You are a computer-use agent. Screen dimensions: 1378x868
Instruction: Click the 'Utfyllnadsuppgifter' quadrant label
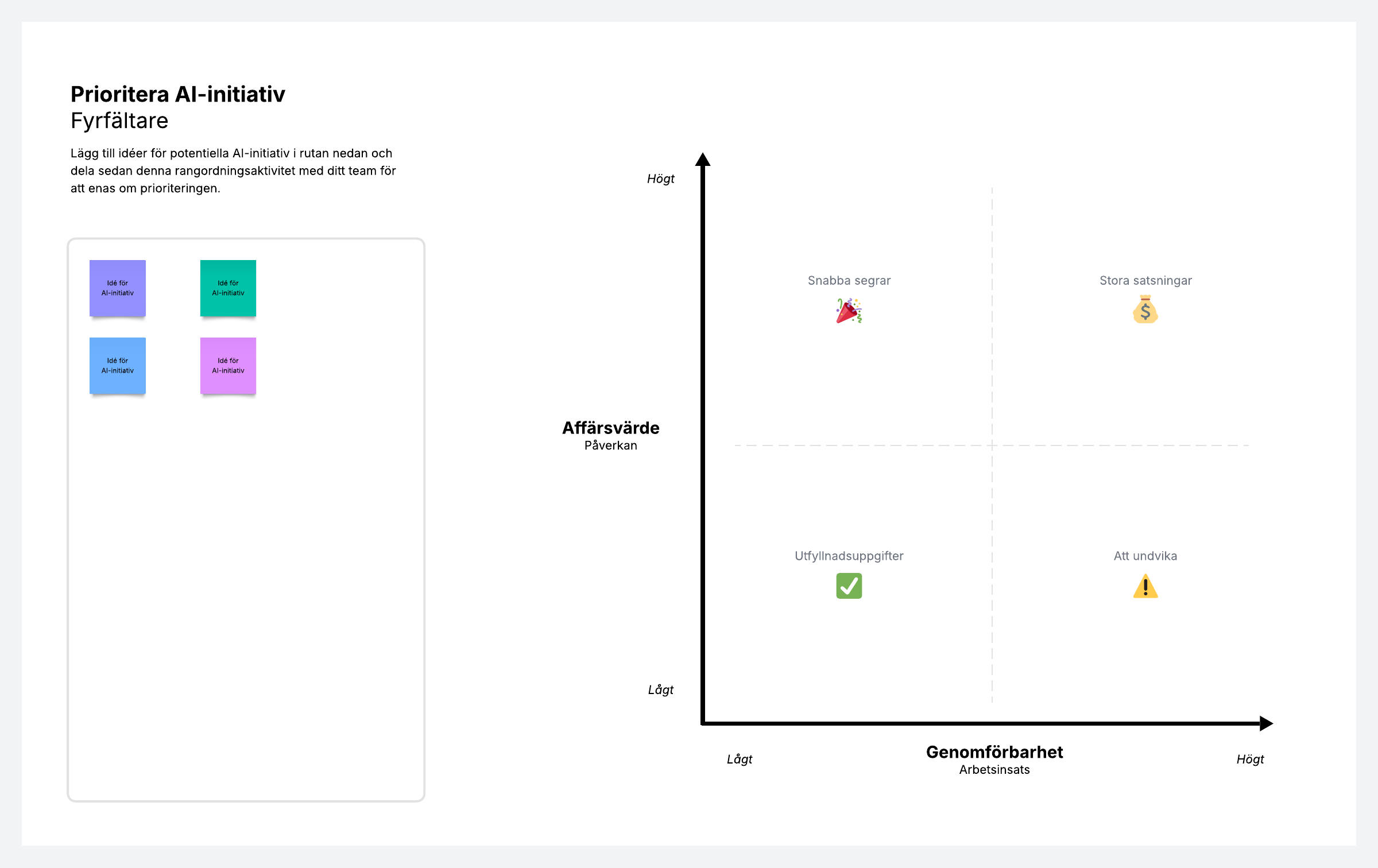click(849, 556)
